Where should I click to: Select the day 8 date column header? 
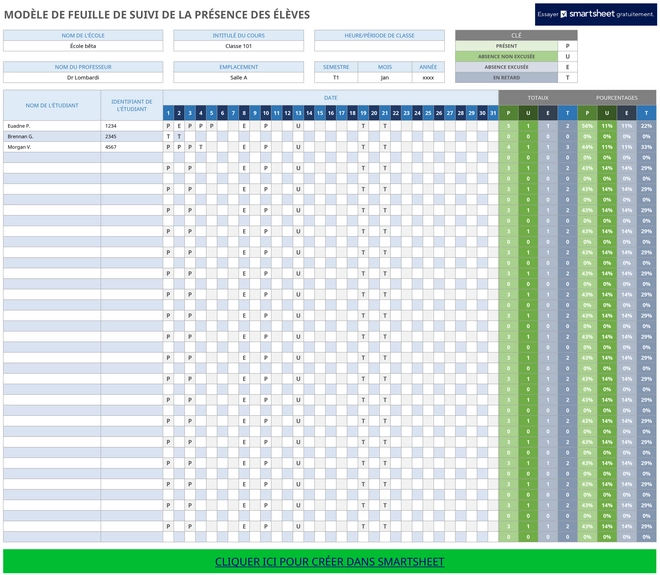click(244, 113)
